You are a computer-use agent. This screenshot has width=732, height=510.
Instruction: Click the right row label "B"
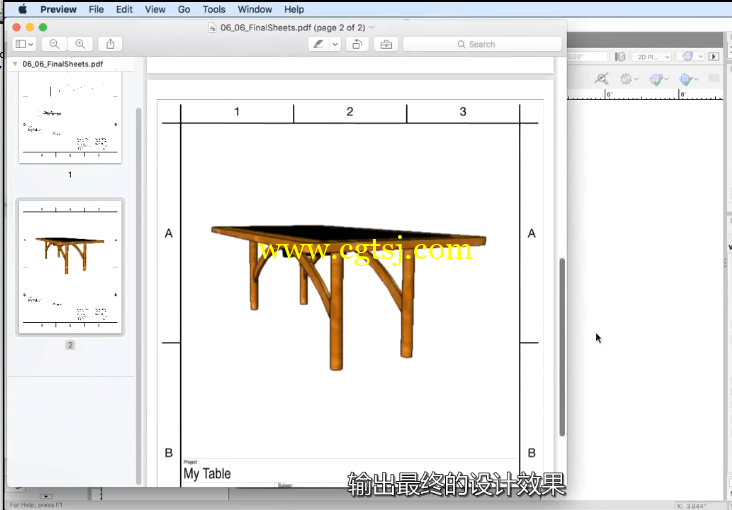[x=531, y=453]
